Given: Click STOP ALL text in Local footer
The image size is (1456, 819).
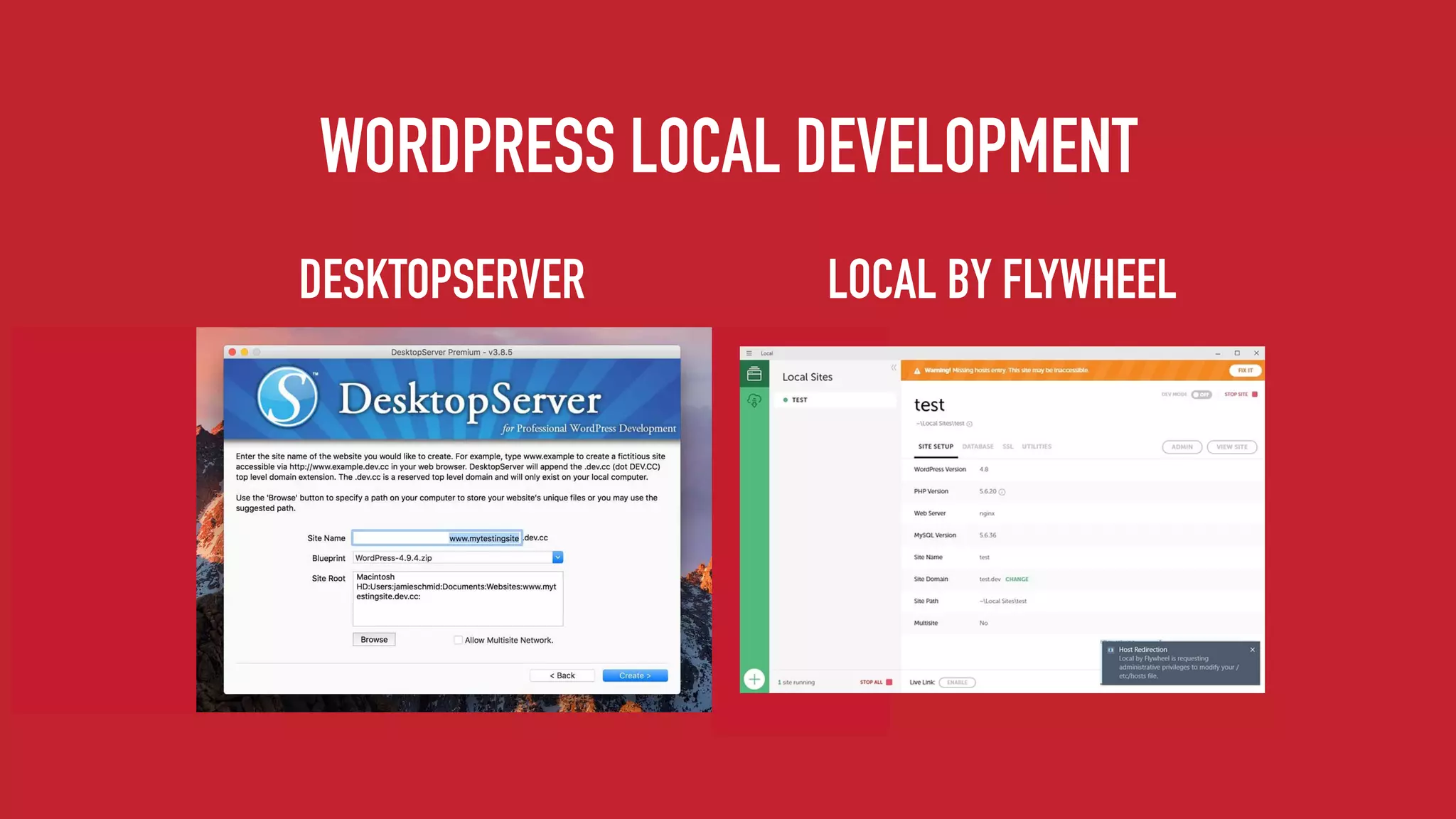Looking at the screenshot, I should (x=871, y=682).
